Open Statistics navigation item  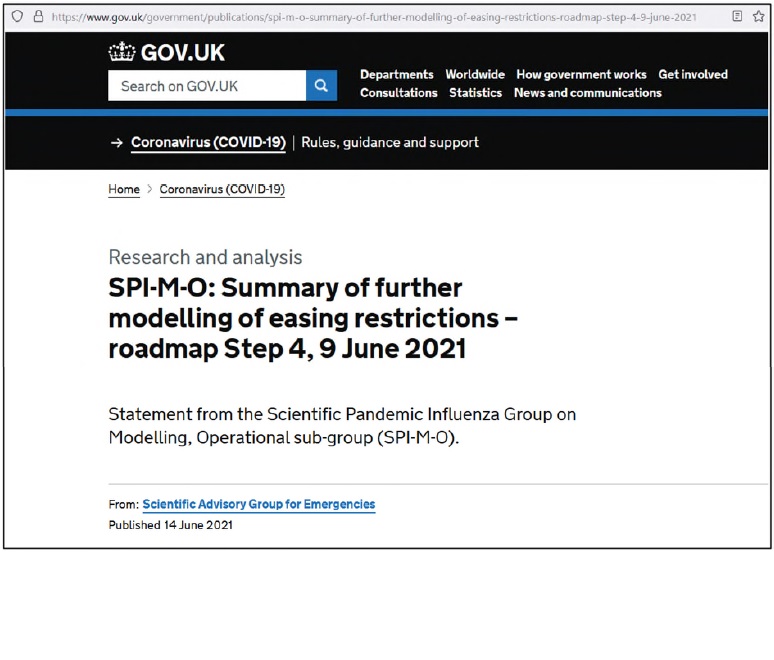coord(475,93)
